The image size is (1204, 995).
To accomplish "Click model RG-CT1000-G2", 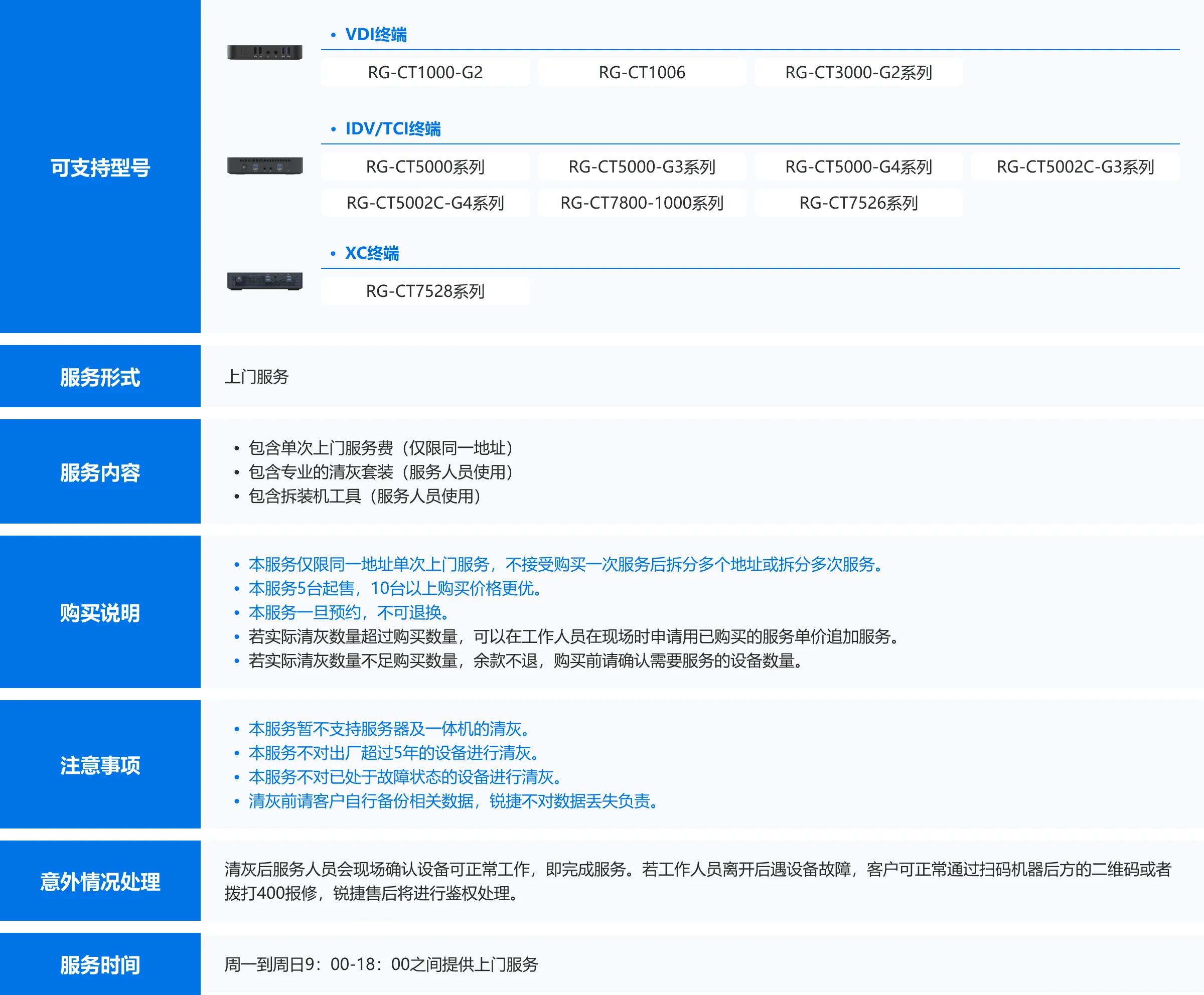I will point(425,72).
